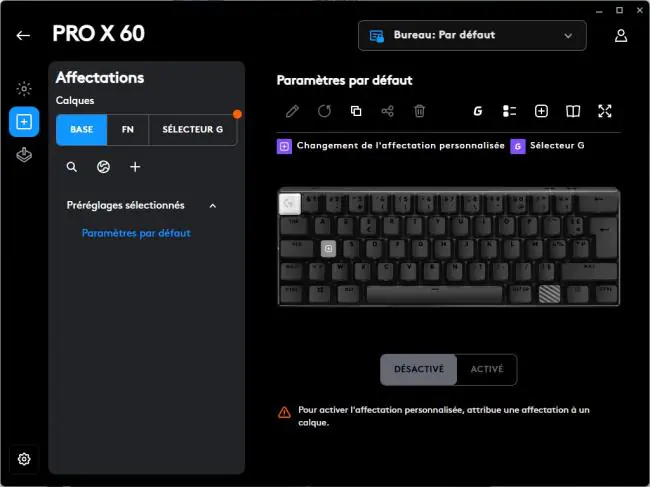This screenshot has width=650, height=487.
Task: Click the open book guide icon
Action: (x=573, y=111)
